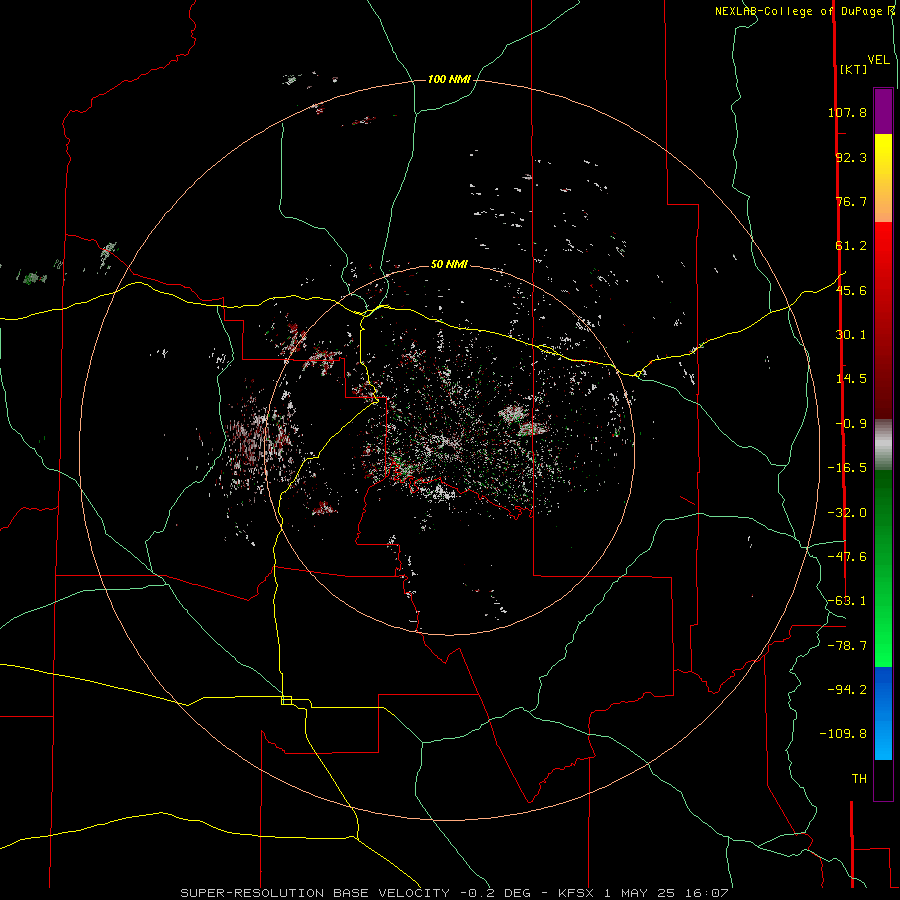The width and height of the screenshot is (900, 900).
Task: Click the -109.8 value on velocity scale
Action: 843,734
